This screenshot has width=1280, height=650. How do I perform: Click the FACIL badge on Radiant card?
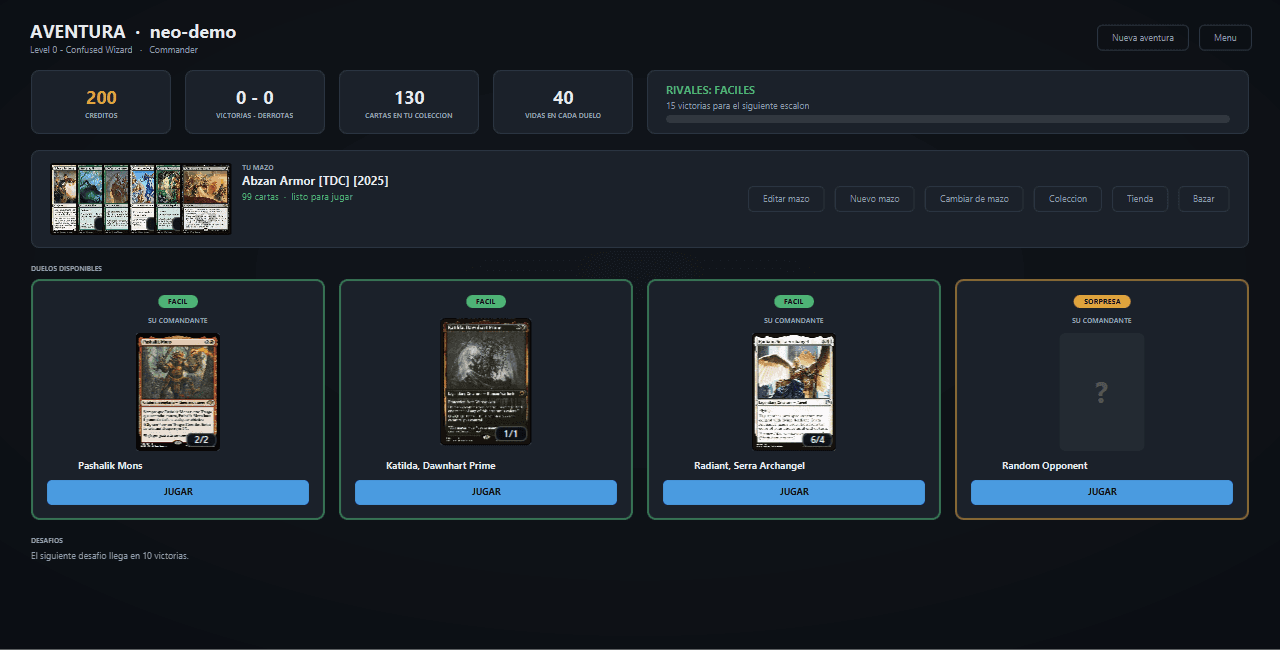pyautogui.click(x=794, y=301)
